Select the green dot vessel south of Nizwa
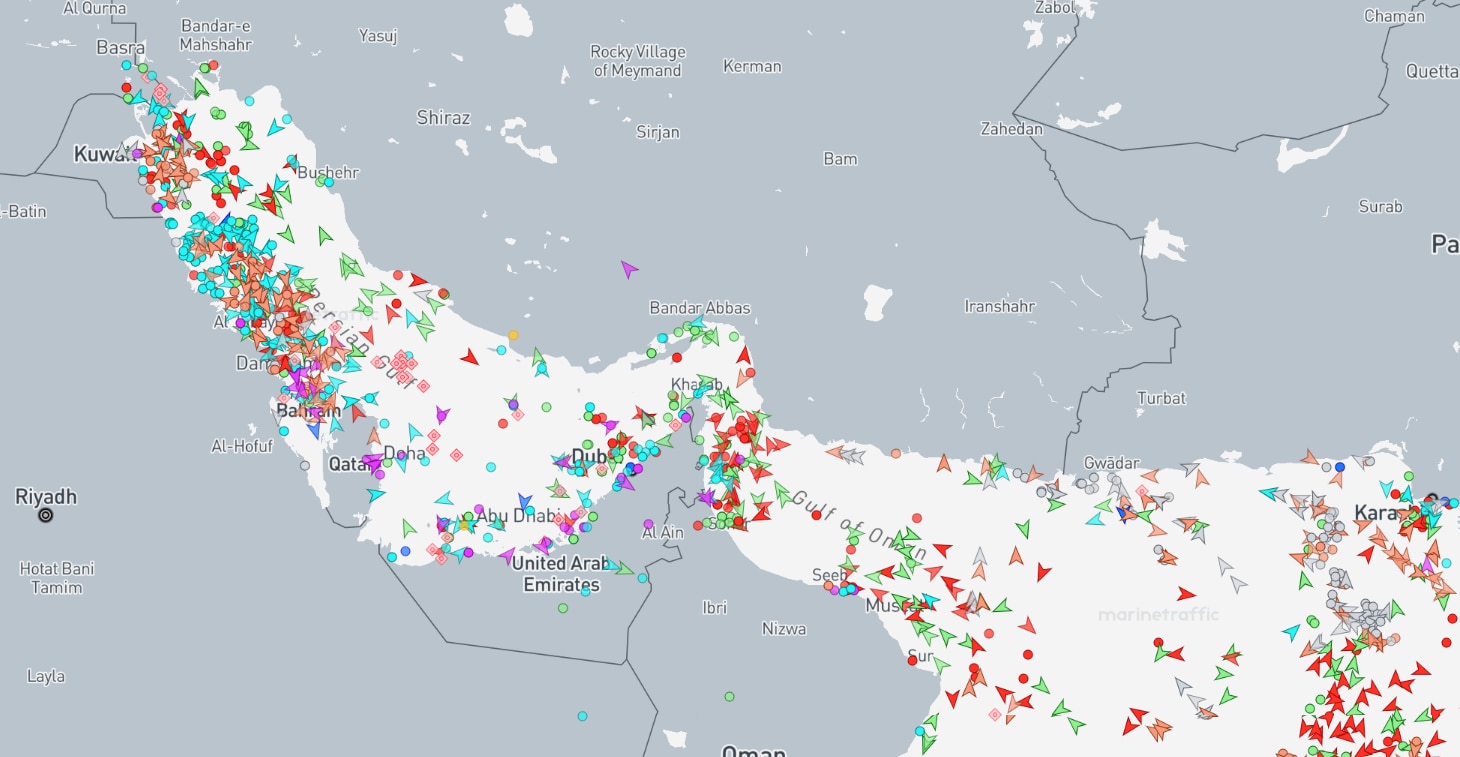Viewport: 1460px width, 757px height. point(730,696)
